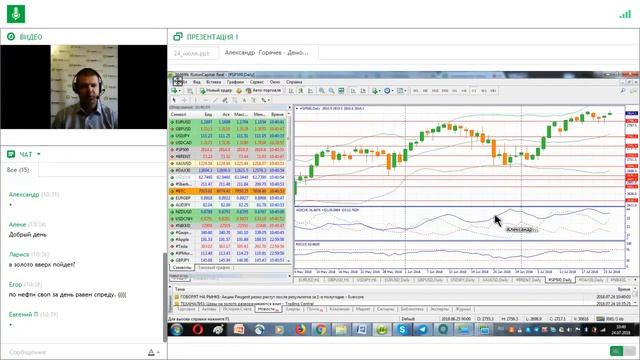Expand the new chart dropdown arrow
Screen dimensions: 640x360
click(180, 91)
